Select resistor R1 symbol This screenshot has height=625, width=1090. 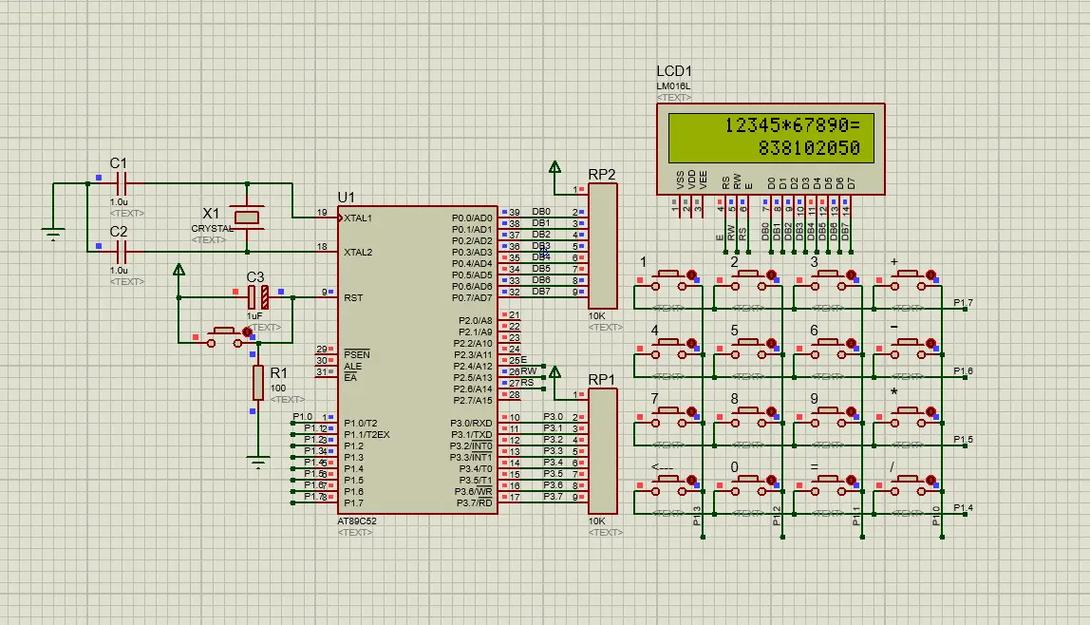click(x=258, y=382)
